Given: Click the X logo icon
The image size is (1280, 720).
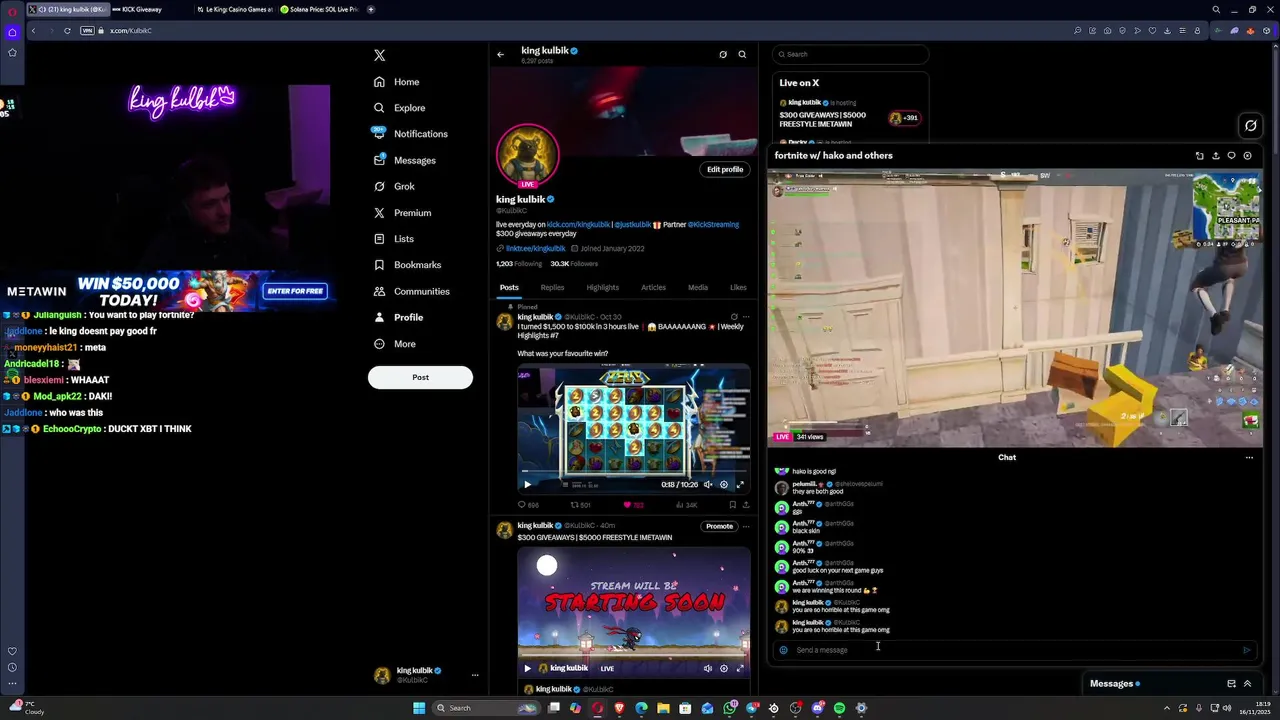Looking at the screenshot, I should tap(379, 55).
